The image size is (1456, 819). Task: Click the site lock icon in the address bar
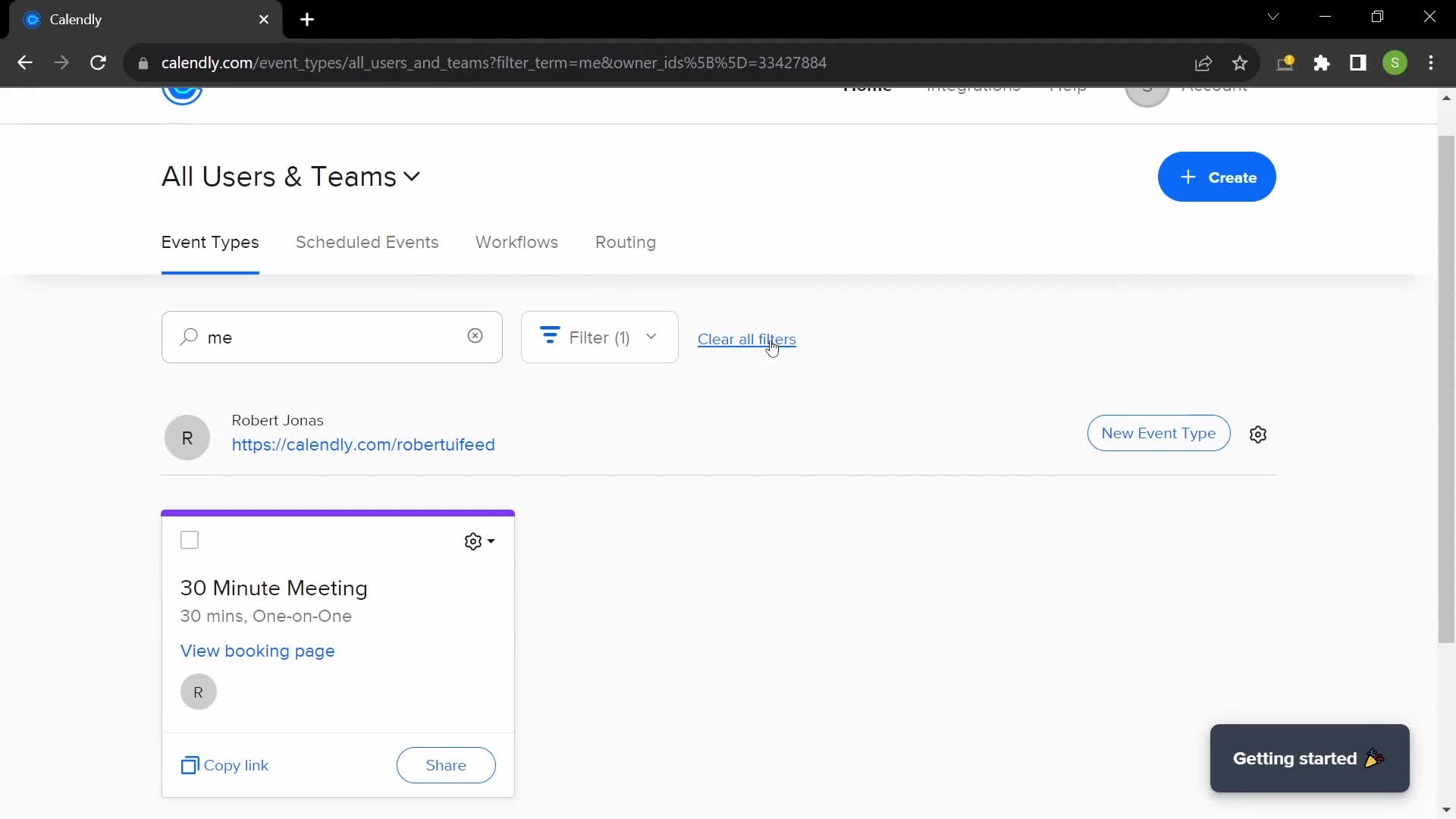pos(143,63)
